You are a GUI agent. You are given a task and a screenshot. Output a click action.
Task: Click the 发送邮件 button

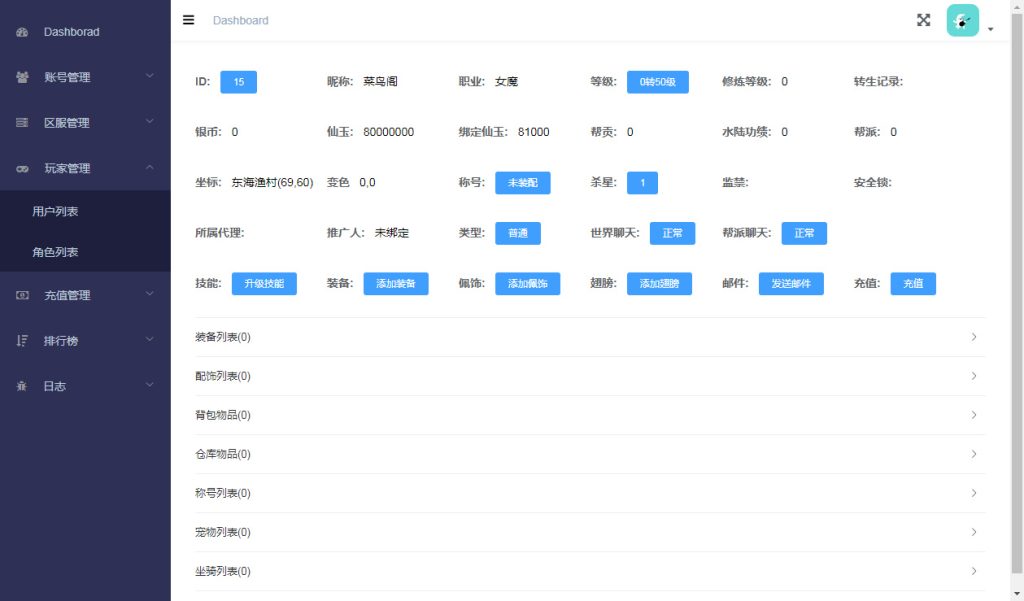tap(791, 283)
